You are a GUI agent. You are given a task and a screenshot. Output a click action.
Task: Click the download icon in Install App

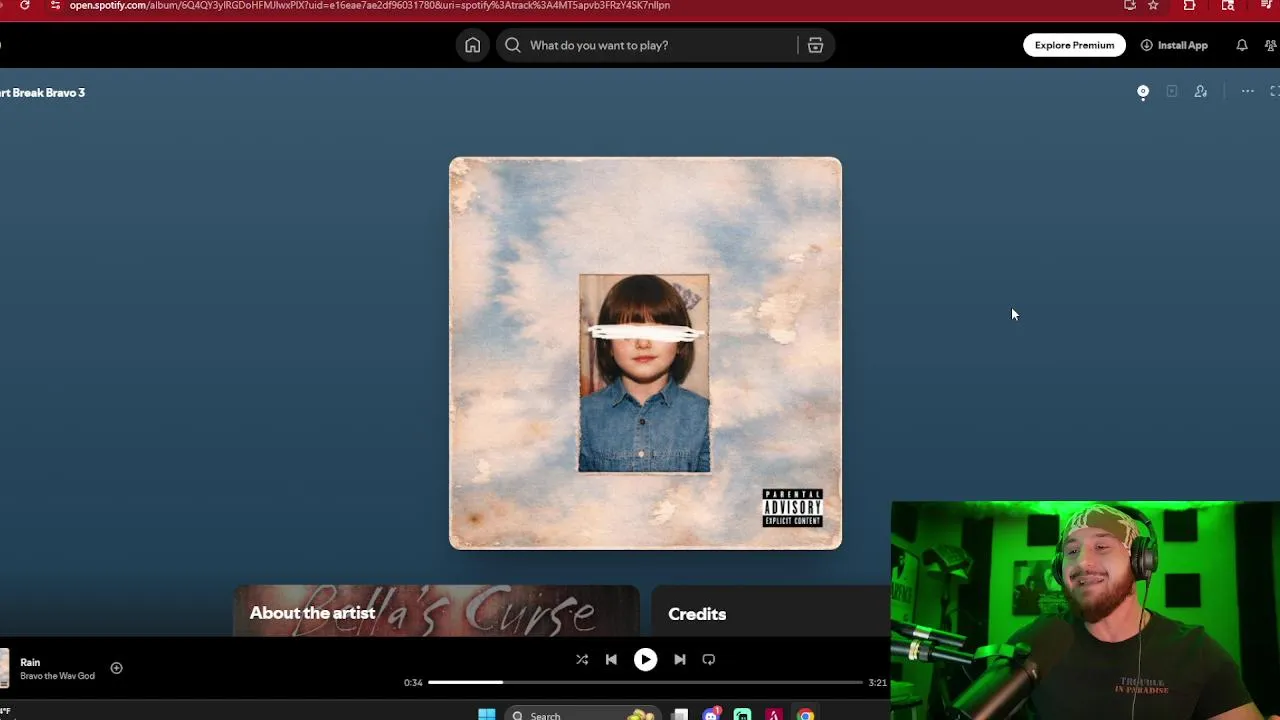(1147, 45)
